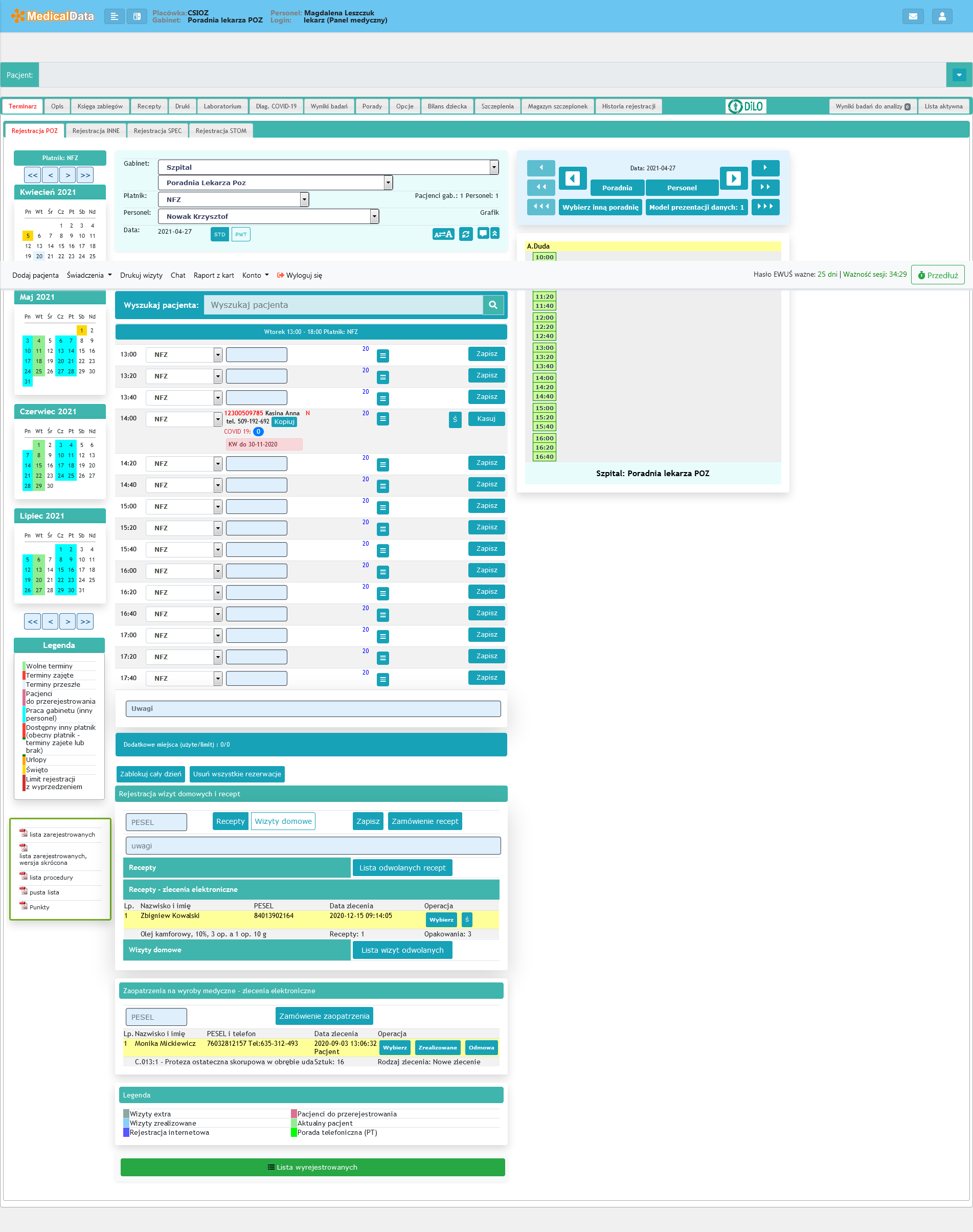Open the list menu icon for 13:00 slot
The image size is (973, 1232).
(x=383, y=355)
